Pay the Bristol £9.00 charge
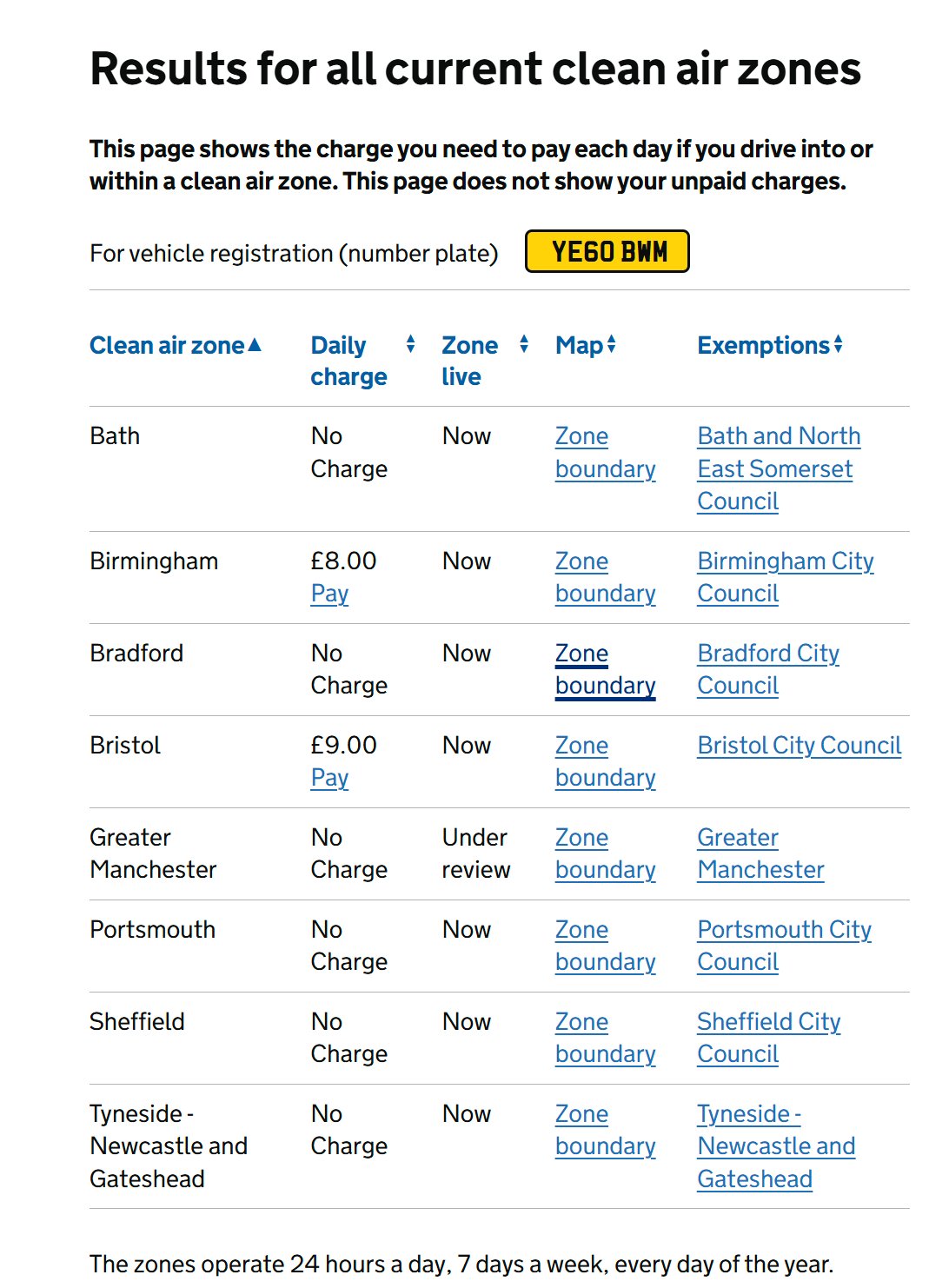The height and width of the screenshot is (1288, 929). (329, 778)
